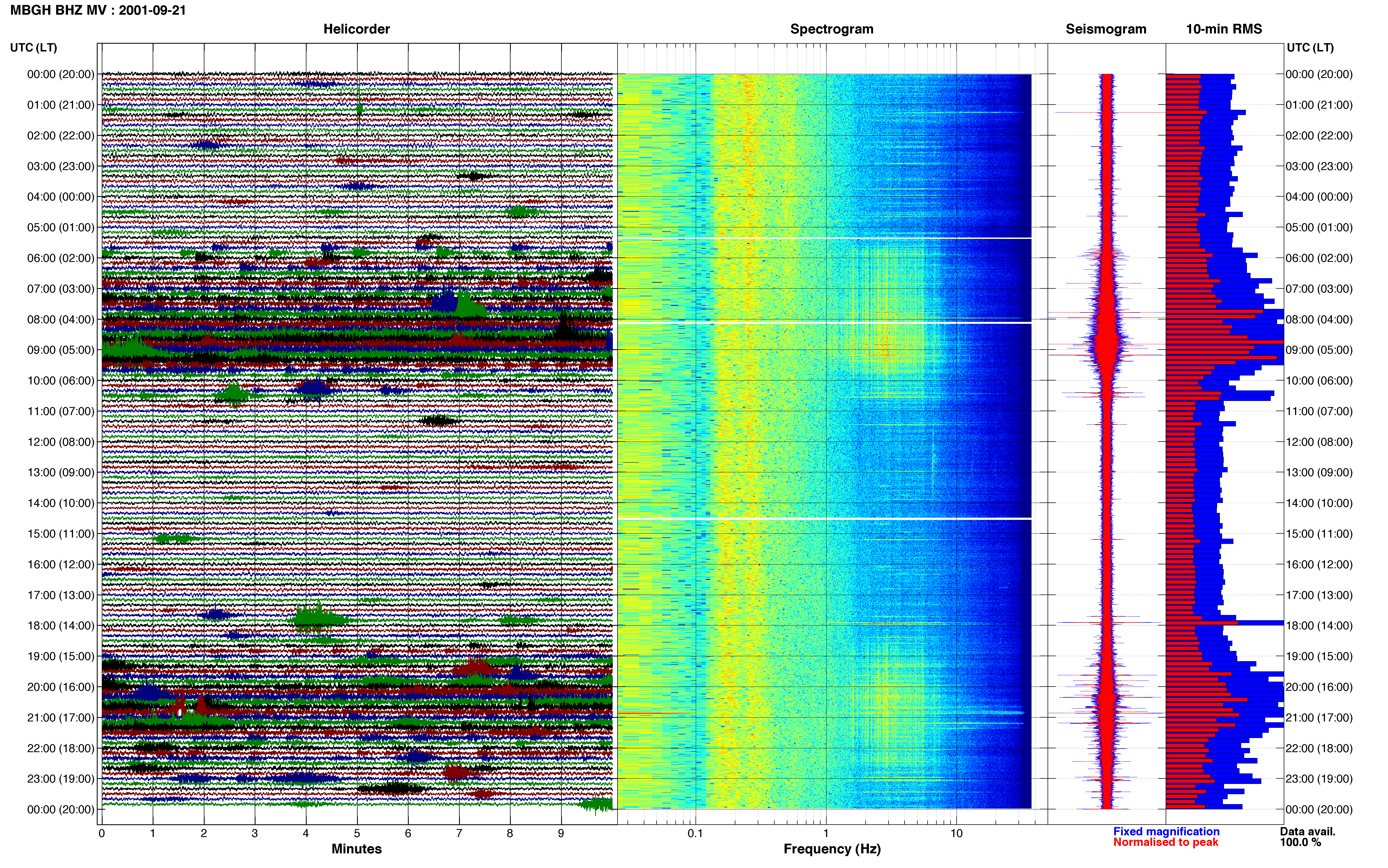The image size is (1388, 868).
Task: Click left time label '21:00 (17:00)'
Action: (x=61, y=718)
